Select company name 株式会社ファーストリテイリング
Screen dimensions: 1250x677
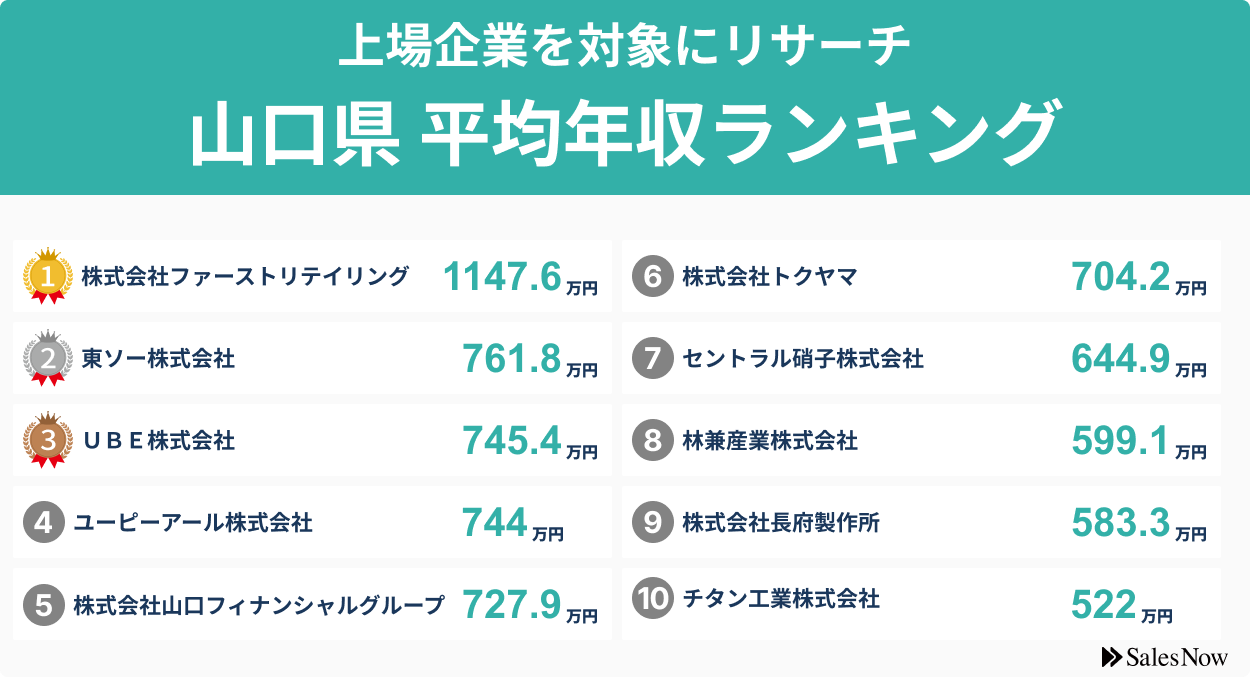pyautogui.click(x=245, y=276)
